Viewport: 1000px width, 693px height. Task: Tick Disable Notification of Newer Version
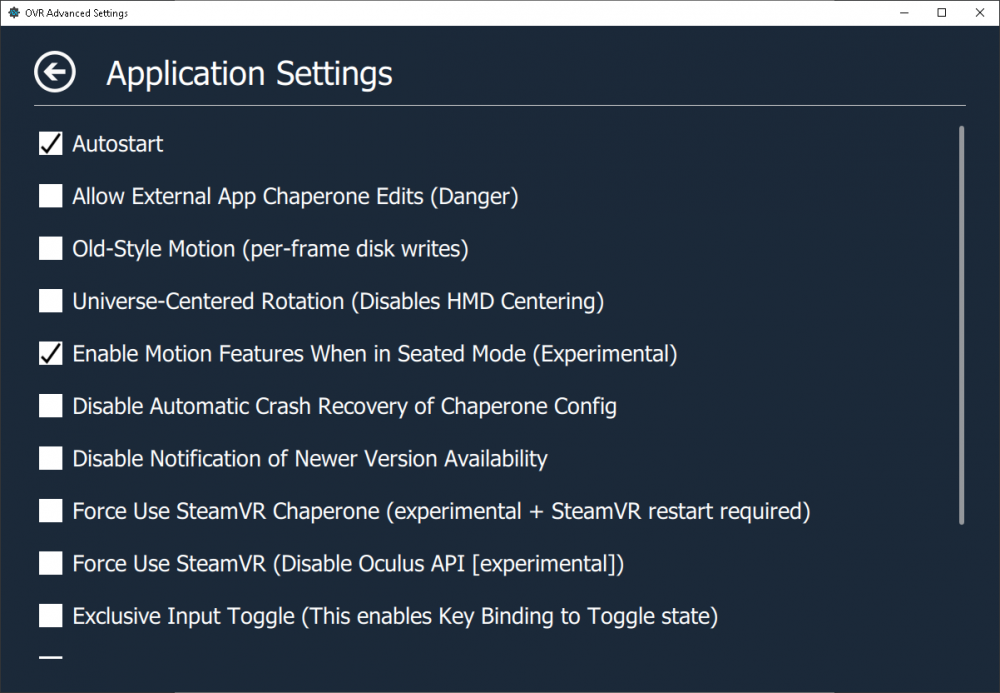point(51,459)
